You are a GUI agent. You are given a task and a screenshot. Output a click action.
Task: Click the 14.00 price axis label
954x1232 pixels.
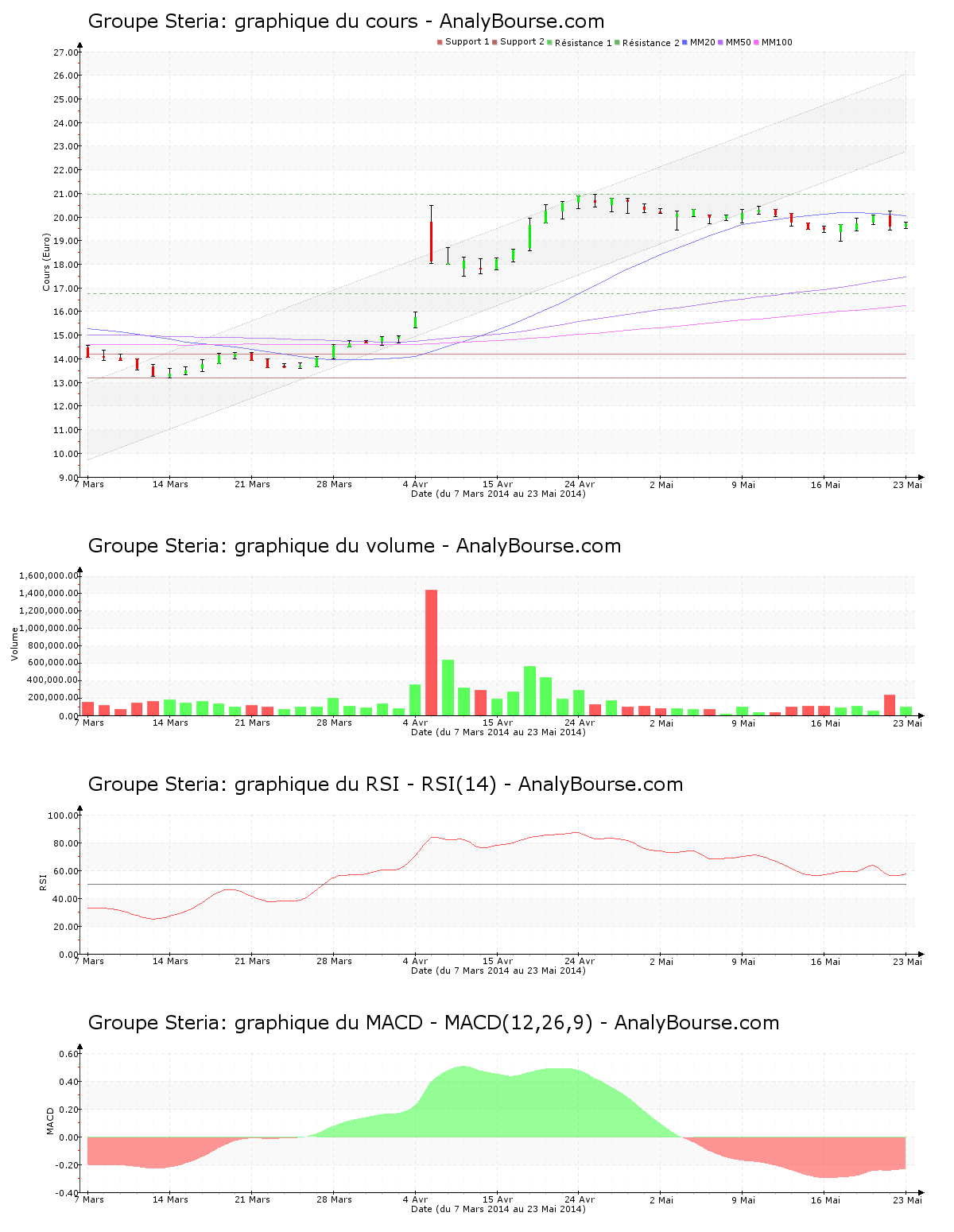tap(66, 359)
